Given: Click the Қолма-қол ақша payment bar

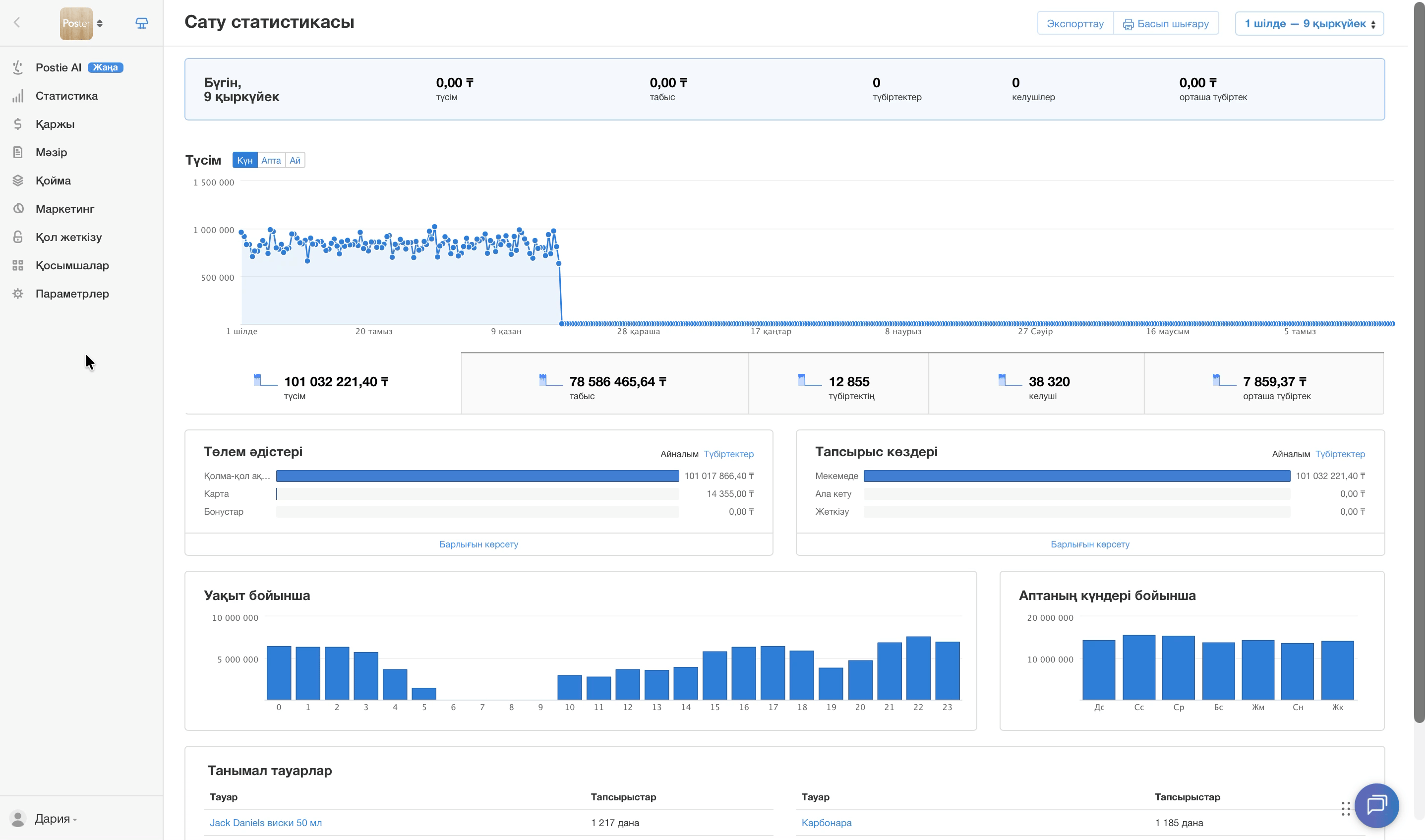Looking at the screenshot, I should pyautogui.click(x=477, y=476).
